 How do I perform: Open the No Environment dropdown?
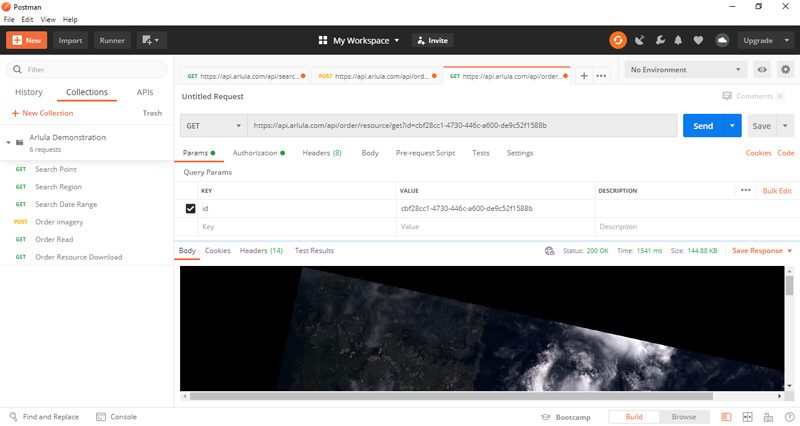(686, 69)
